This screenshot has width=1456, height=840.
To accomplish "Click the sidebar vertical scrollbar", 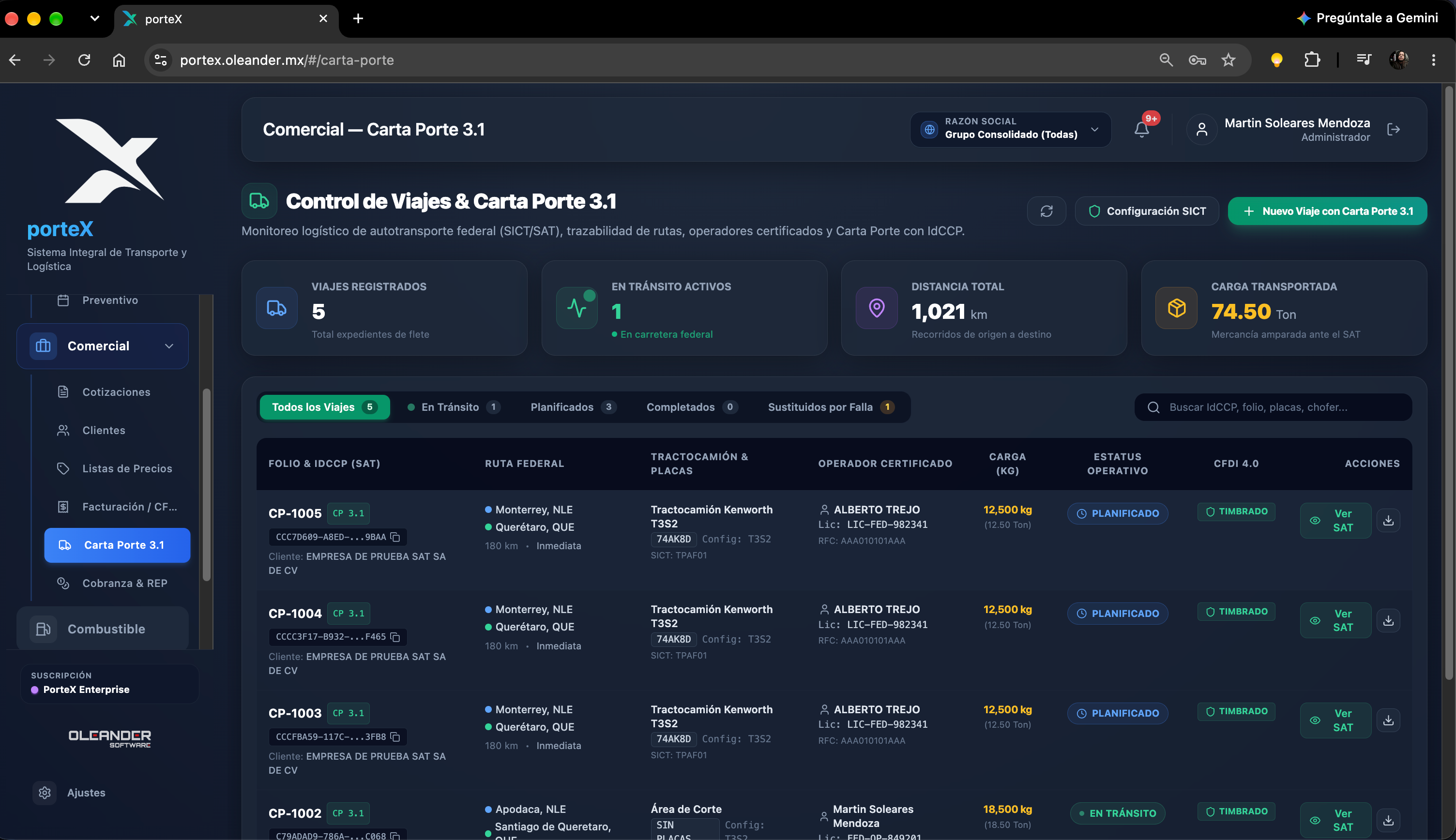I will tap(206, 485).
